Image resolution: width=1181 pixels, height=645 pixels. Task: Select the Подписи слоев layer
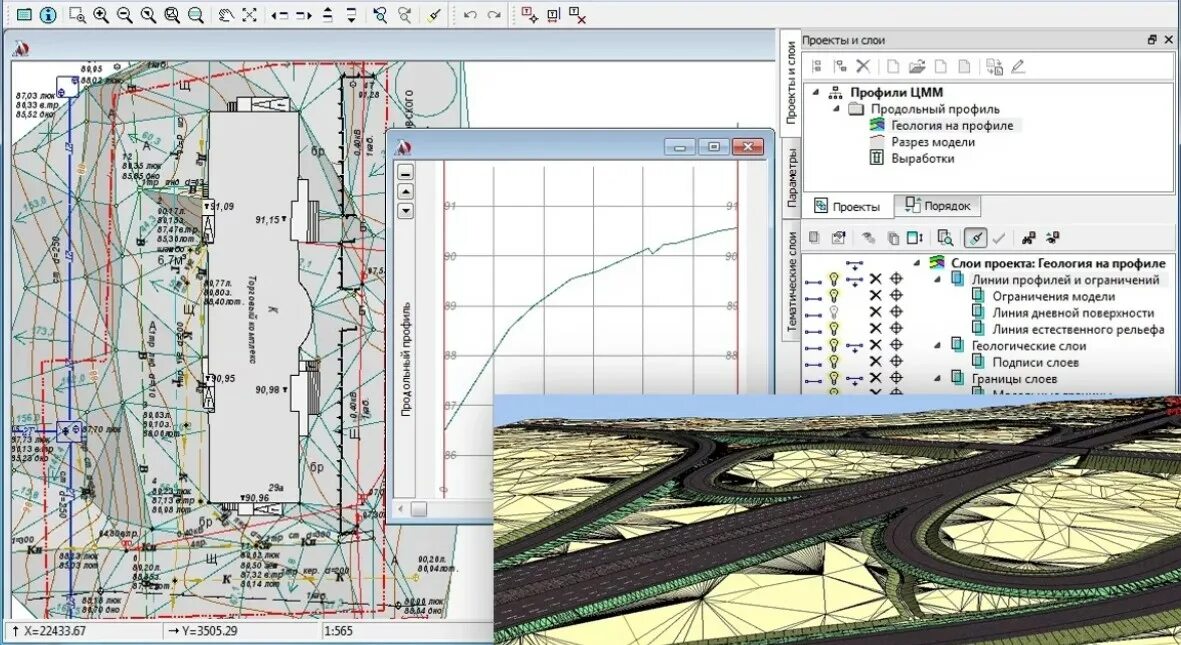coord(1035,362)
